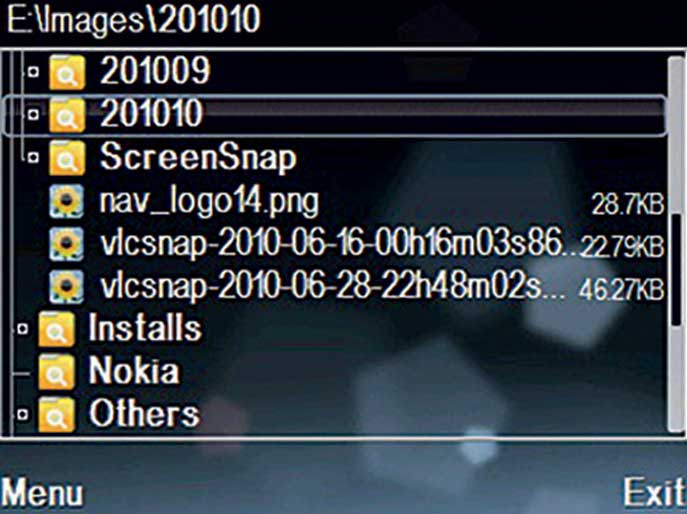This screenshot has width=687, height=514.
Task: Click the vertical scrollbar thumb
Action: 677,270
